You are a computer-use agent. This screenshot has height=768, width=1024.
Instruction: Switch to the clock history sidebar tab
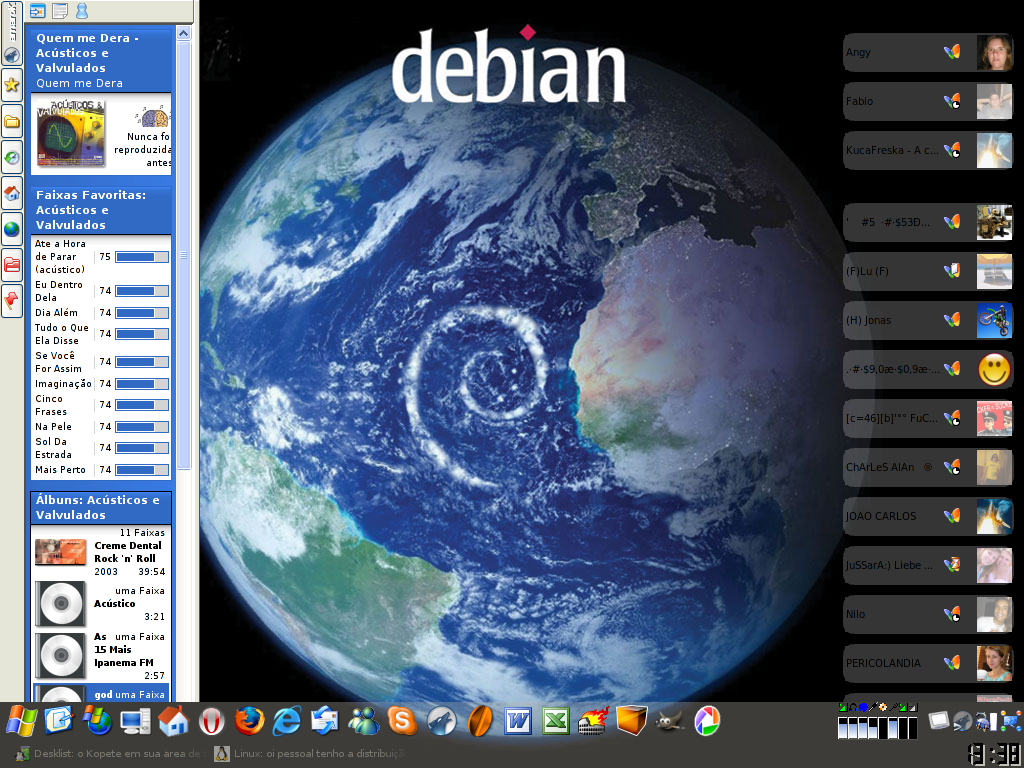point(12,157)
